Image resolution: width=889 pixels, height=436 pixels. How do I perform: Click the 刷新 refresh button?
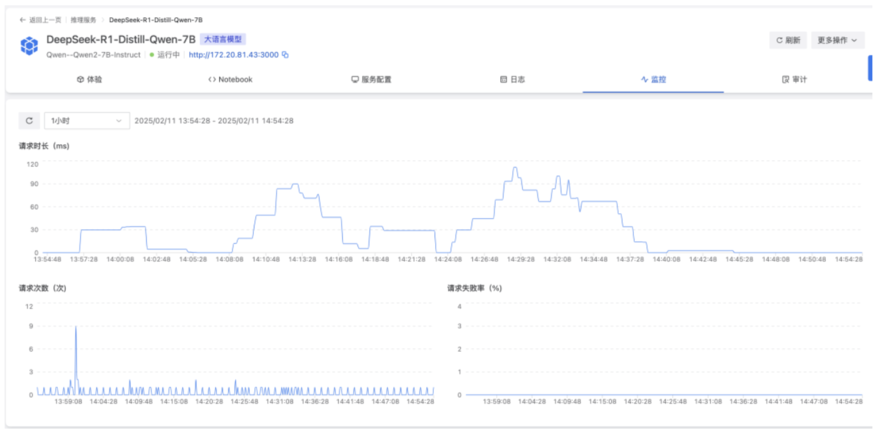[x=788, y=40]
